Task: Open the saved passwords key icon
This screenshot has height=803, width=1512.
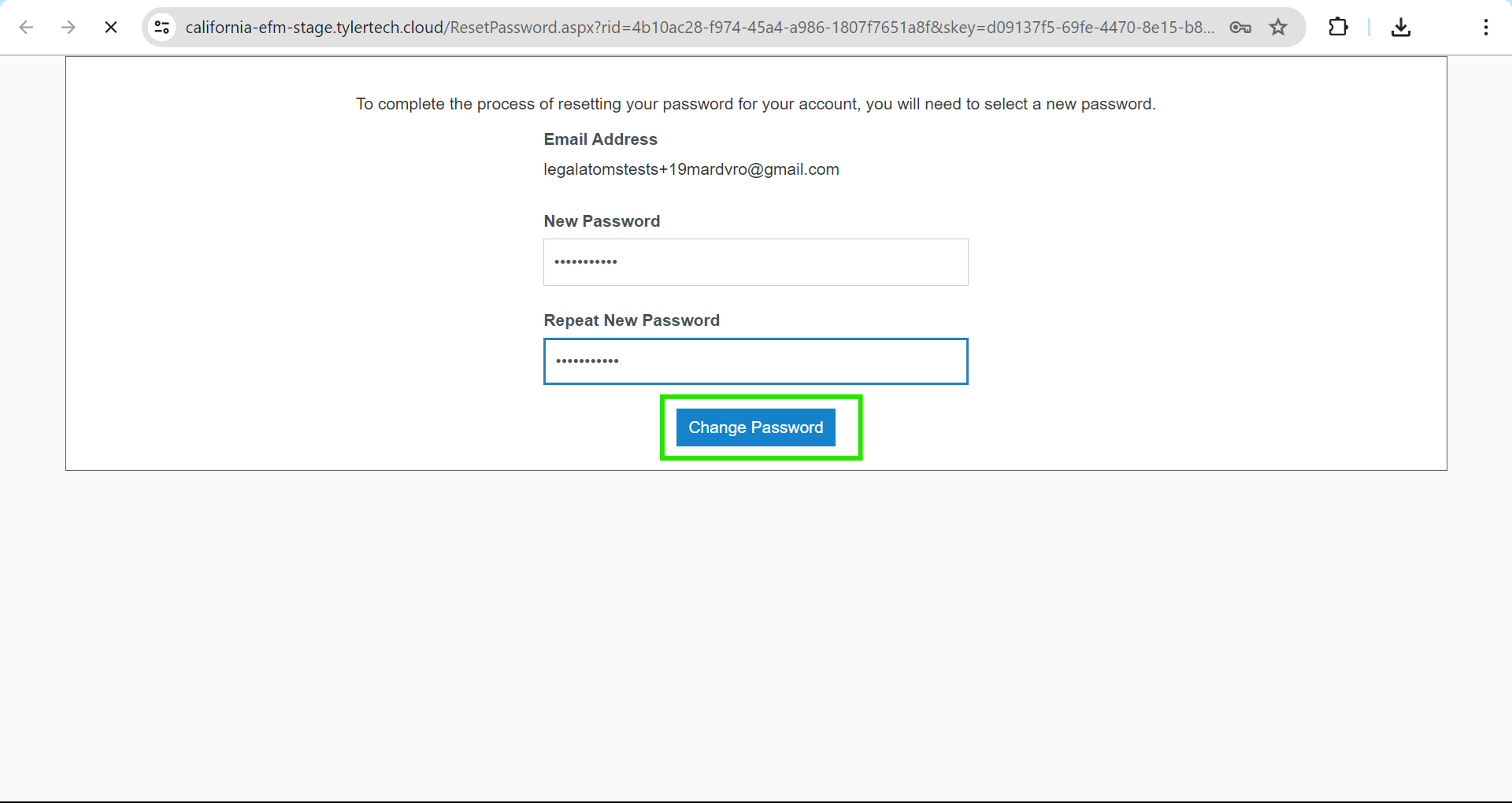Action: (1240, 28)
